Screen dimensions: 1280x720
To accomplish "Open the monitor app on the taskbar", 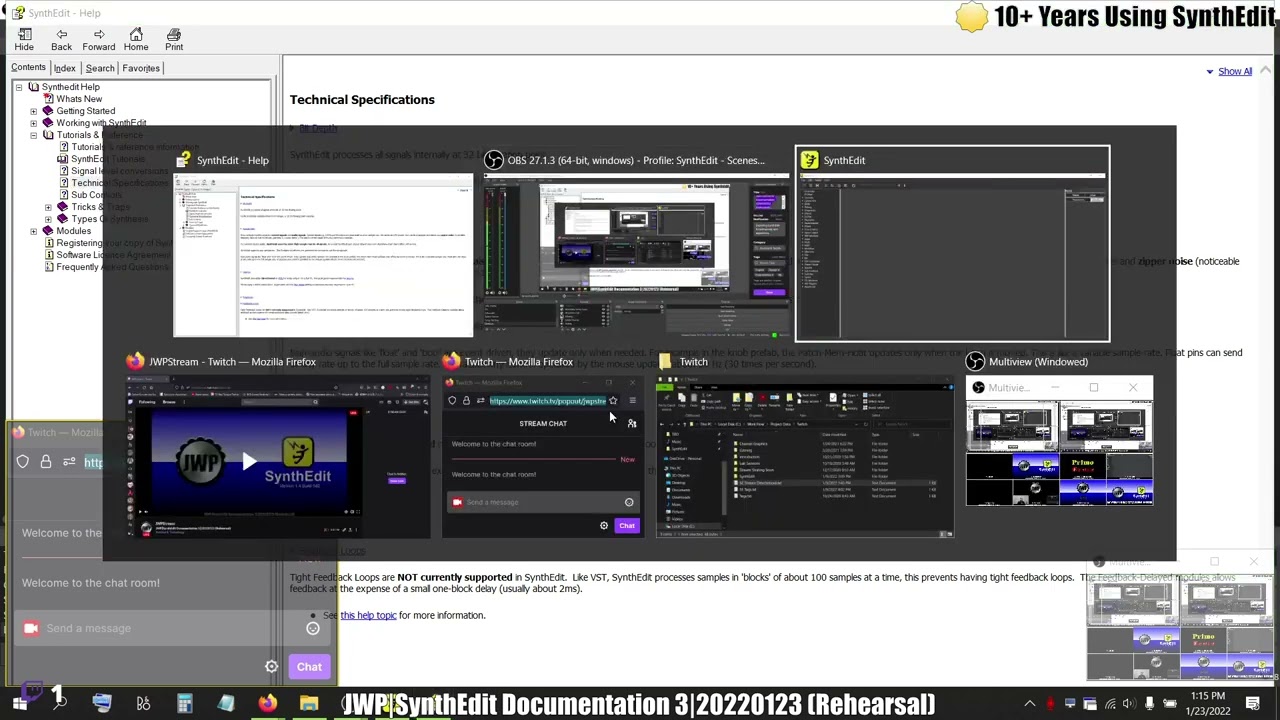I will [x=101, y=704].
